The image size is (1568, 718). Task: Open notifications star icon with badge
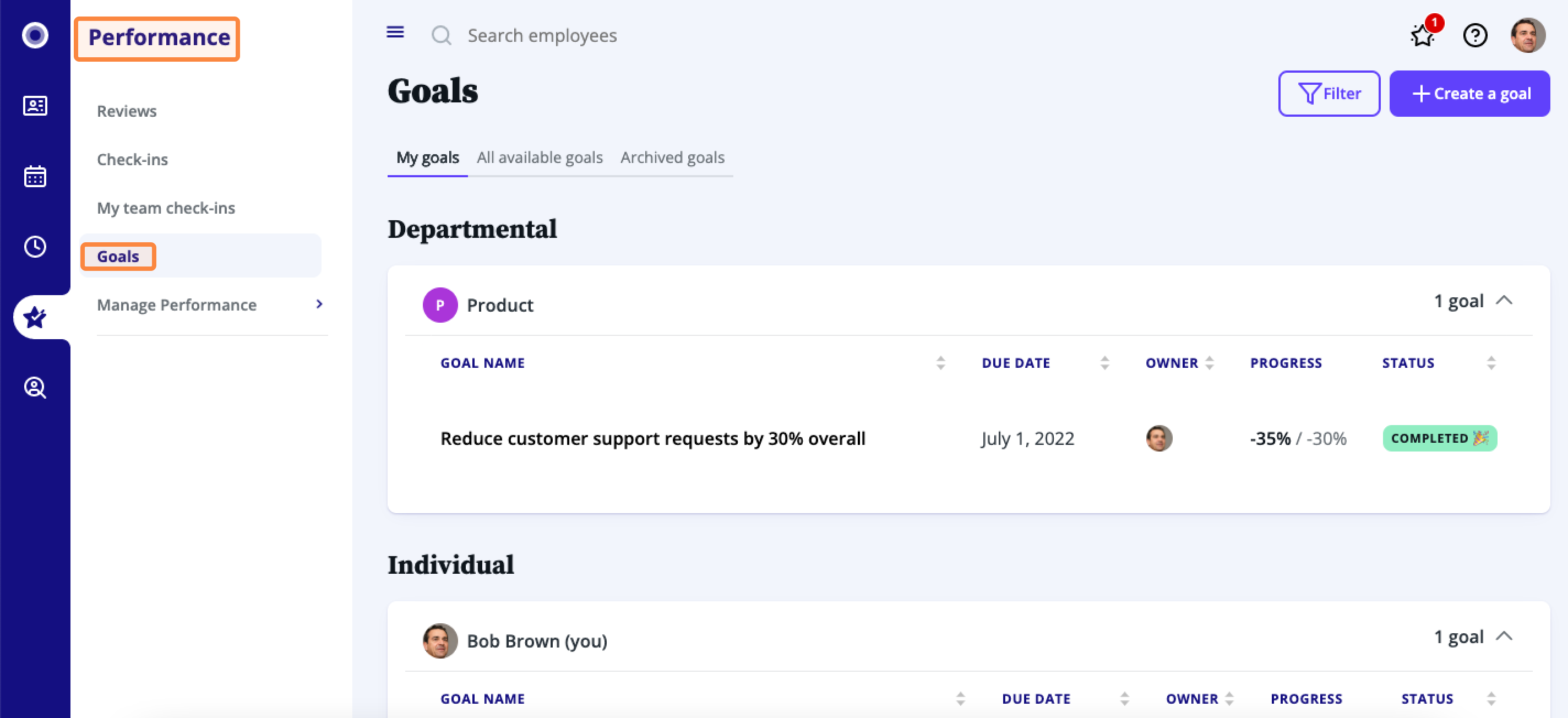click(x=1423, y=35)
